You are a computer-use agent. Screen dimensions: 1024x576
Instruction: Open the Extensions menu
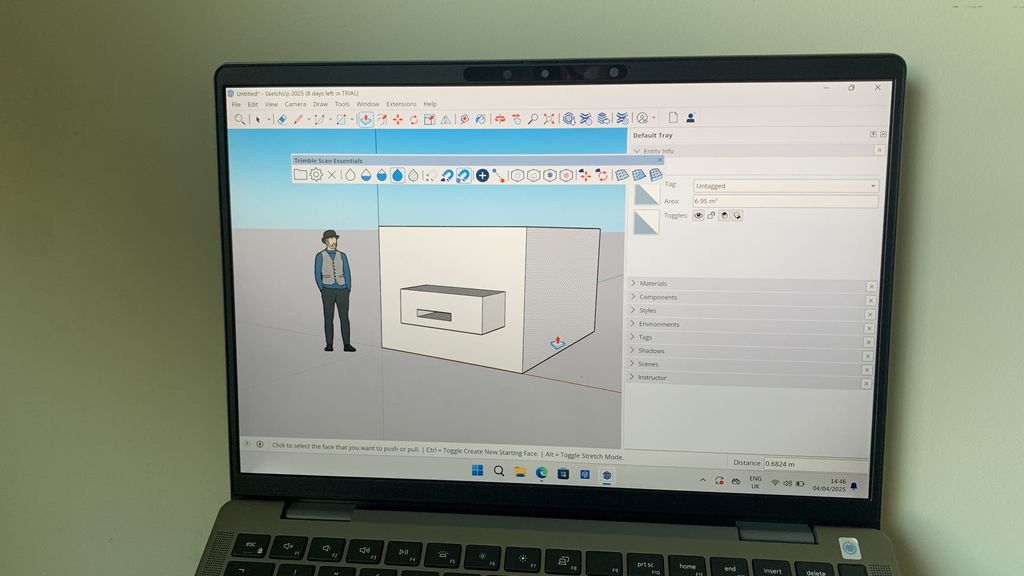tap(400, 104)
